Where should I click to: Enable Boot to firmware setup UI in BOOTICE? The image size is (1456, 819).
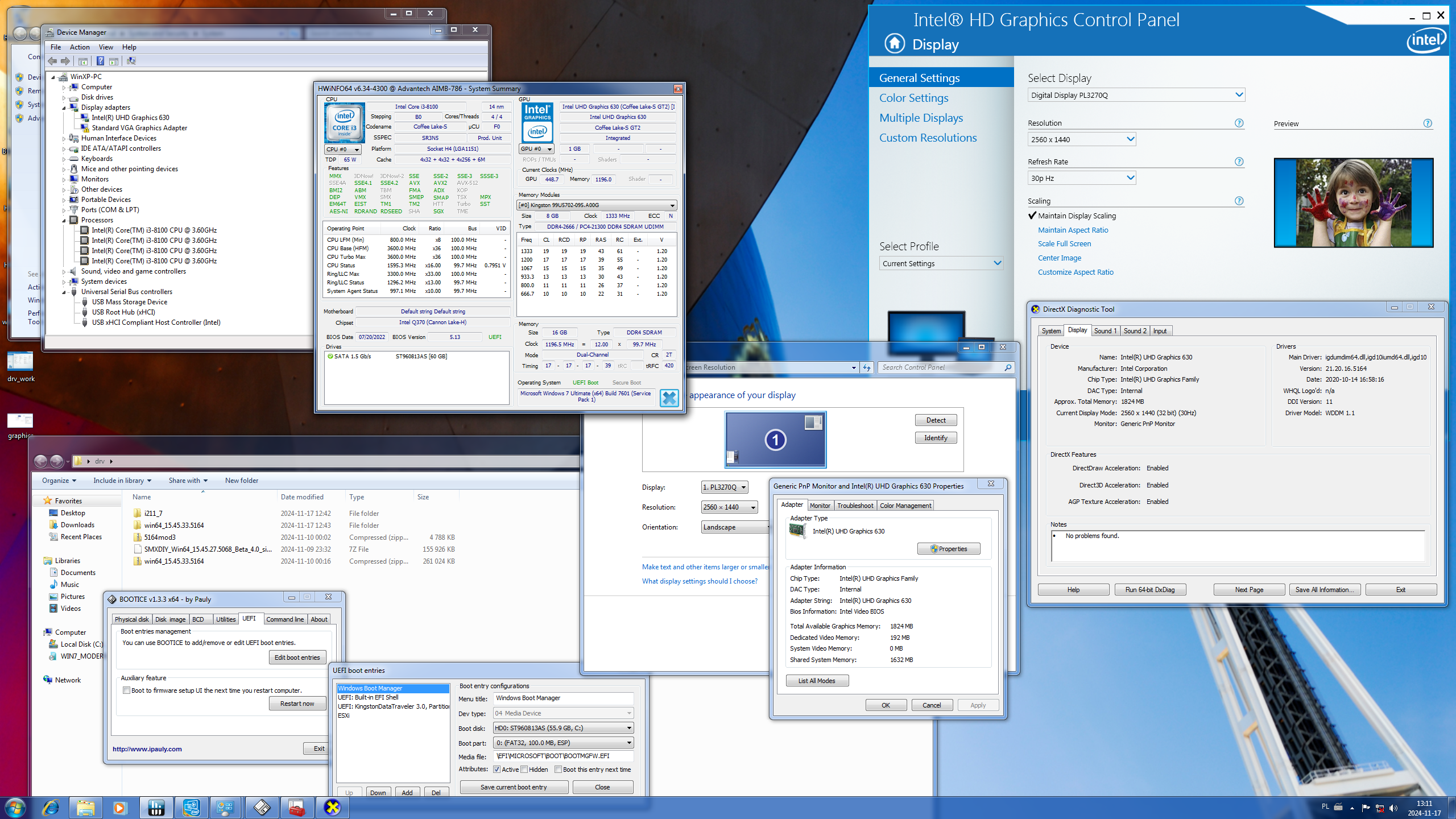coord(126,690)
